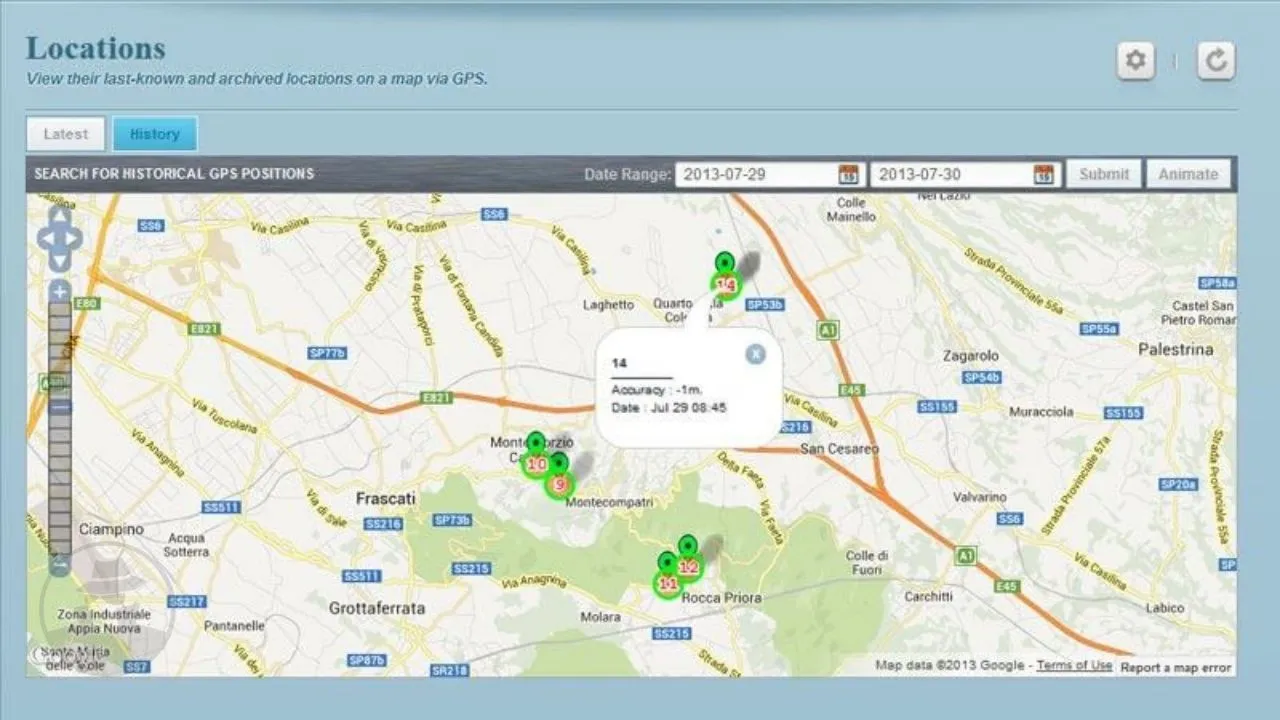Click the Carchitti label
This screenshot has width=1280, height=720.
pyautogui.click(x=929, y=597)
